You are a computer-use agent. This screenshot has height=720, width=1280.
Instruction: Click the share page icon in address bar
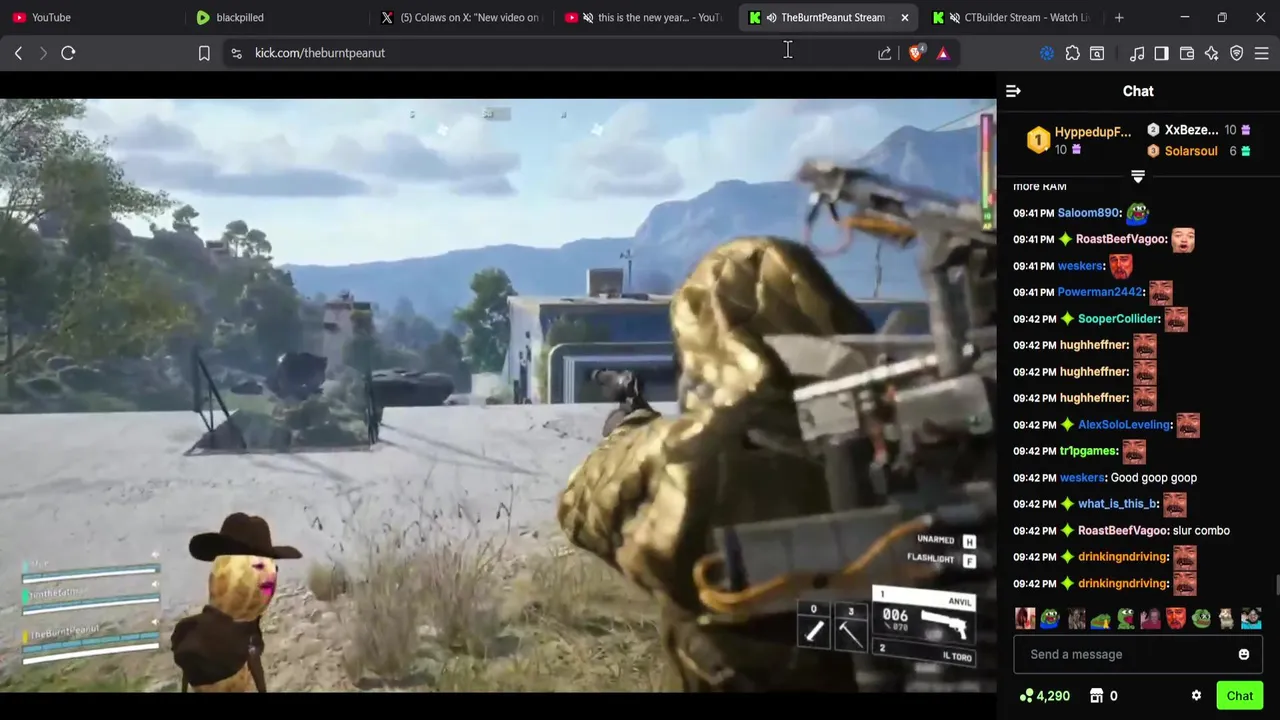click(x=885, y=53)
